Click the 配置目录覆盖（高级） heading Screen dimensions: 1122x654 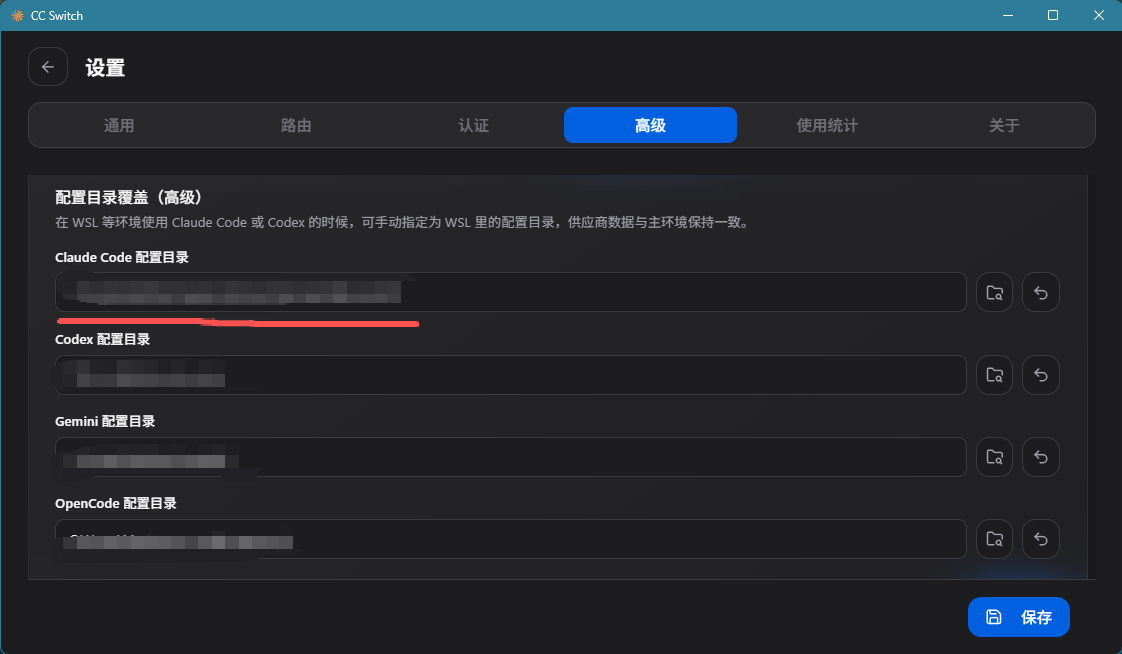(130, 197)
